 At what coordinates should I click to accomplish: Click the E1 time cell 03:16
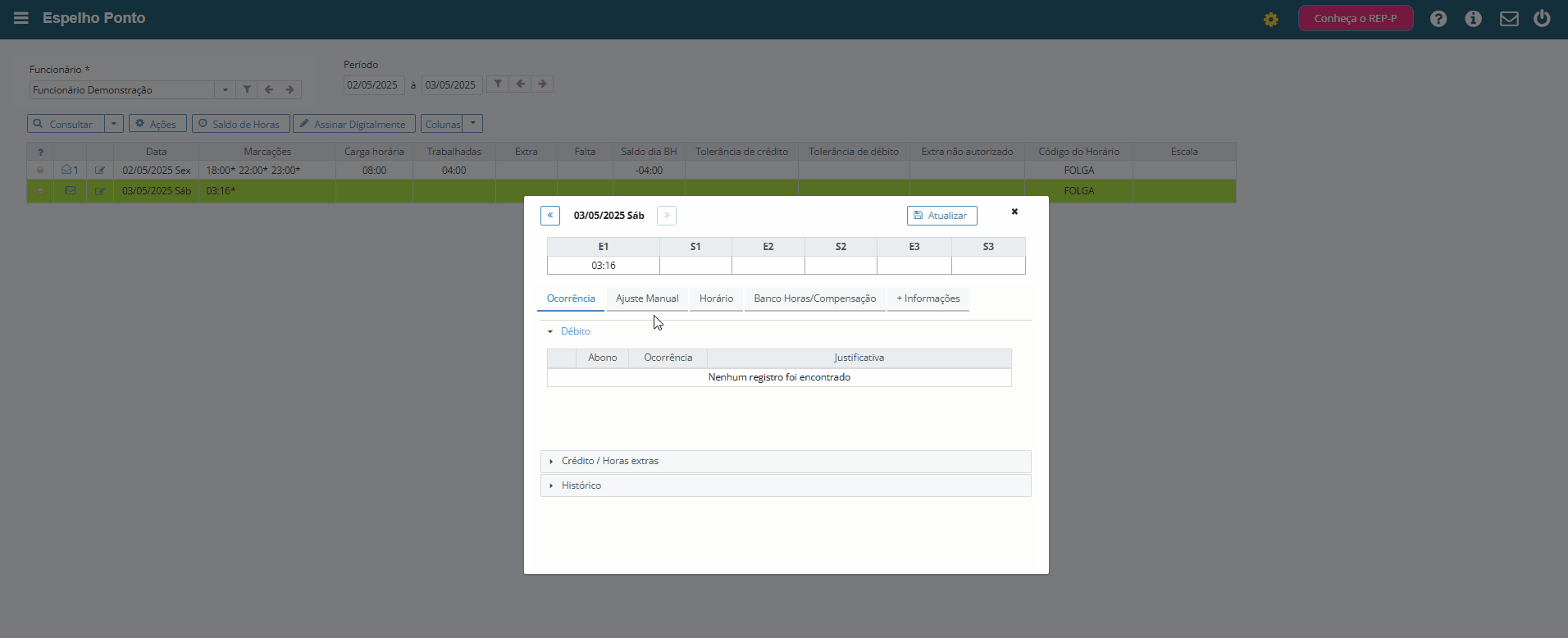point(604,266)
